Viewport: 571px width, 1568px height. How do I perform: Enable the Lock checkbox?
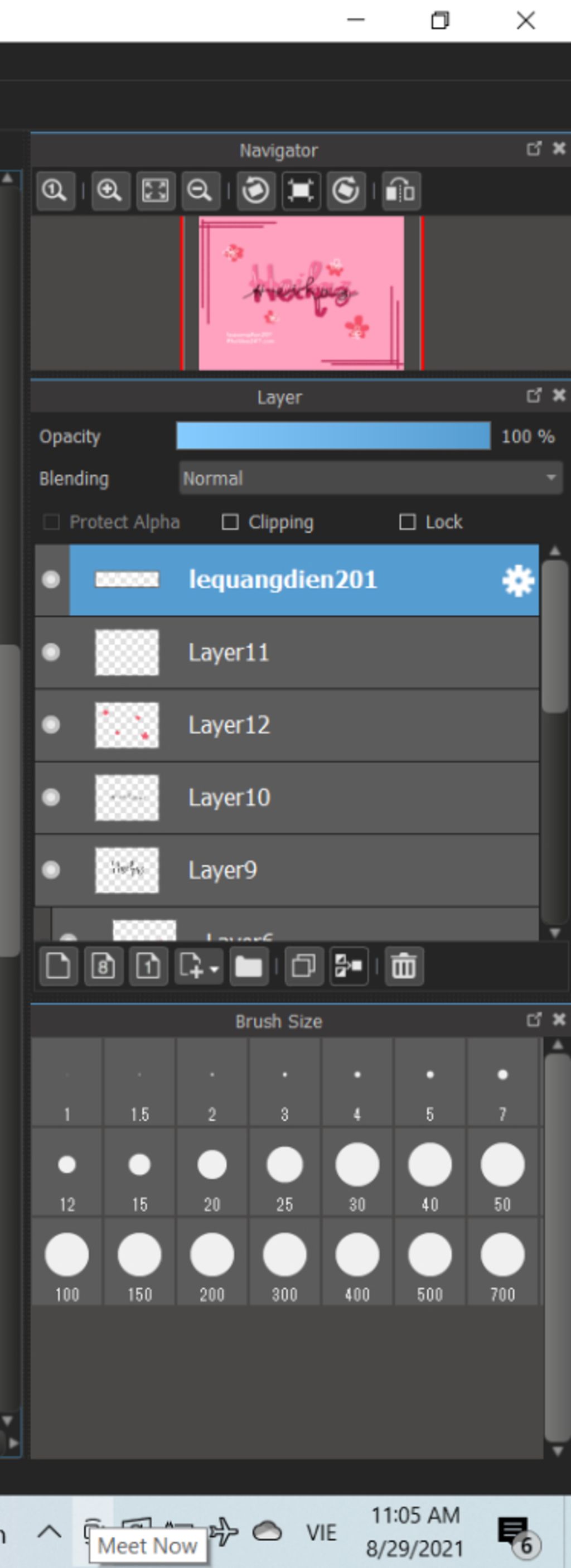tap(407, 522)
